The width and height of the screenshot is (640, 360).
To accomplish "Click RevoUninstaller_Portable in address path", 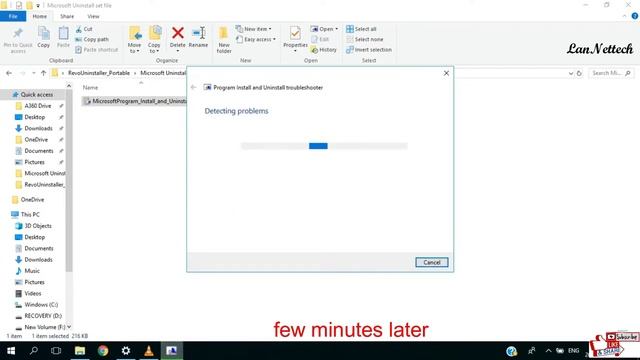I will (99, 73).
